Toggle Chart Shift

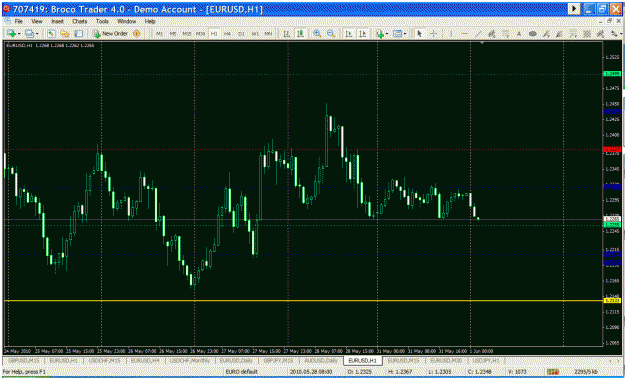tap(362, 34)
